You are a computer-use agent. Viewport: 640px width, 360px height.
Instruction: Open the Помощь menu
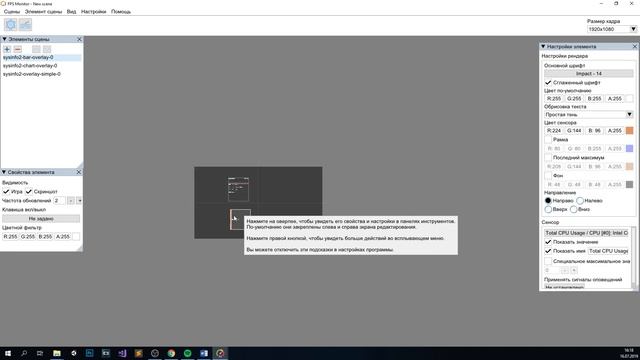tap(121, 12)
